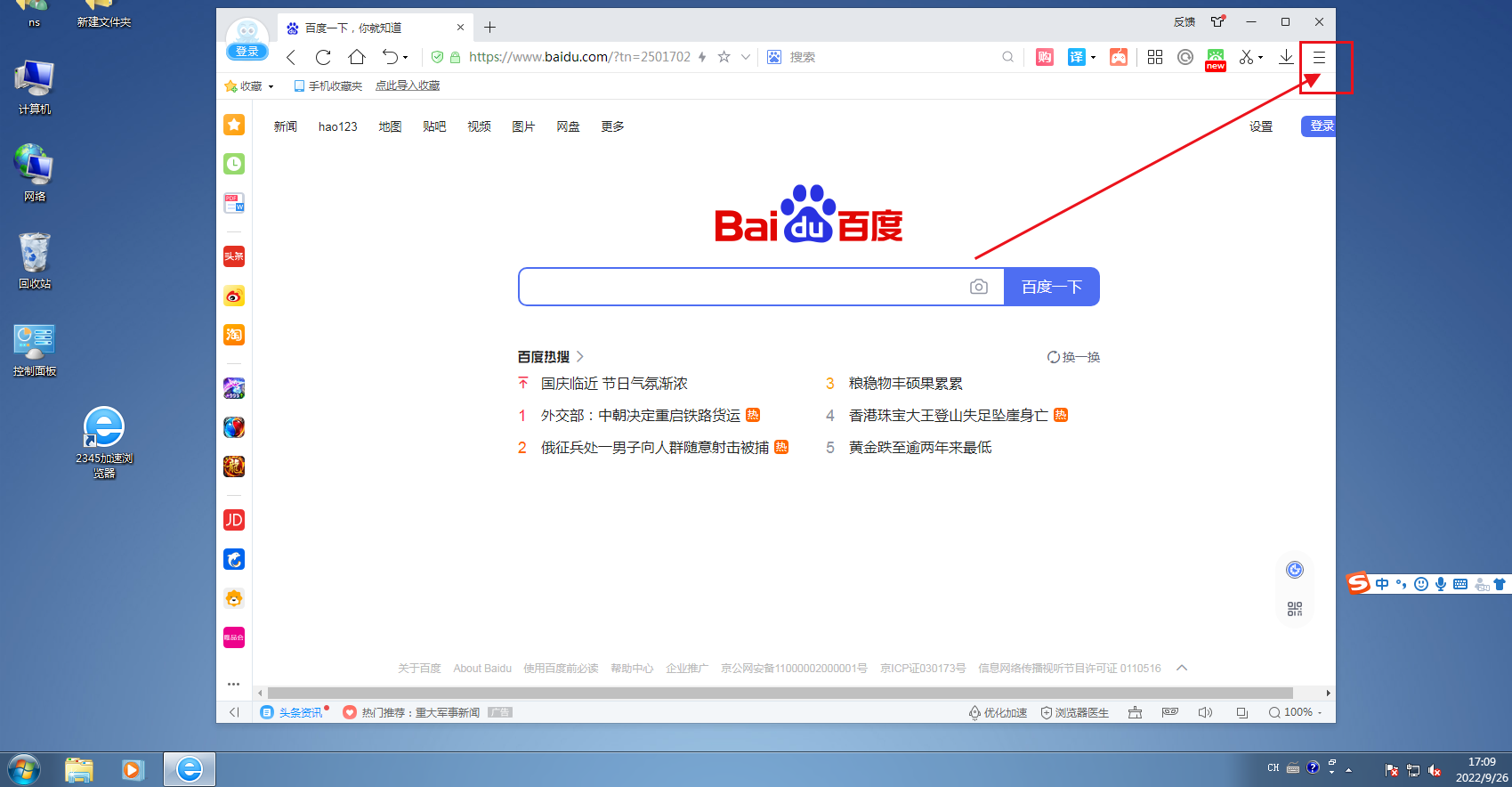Expand the translate dropdown arrow
The image size is (1512, 787).
click(1094, 58)
